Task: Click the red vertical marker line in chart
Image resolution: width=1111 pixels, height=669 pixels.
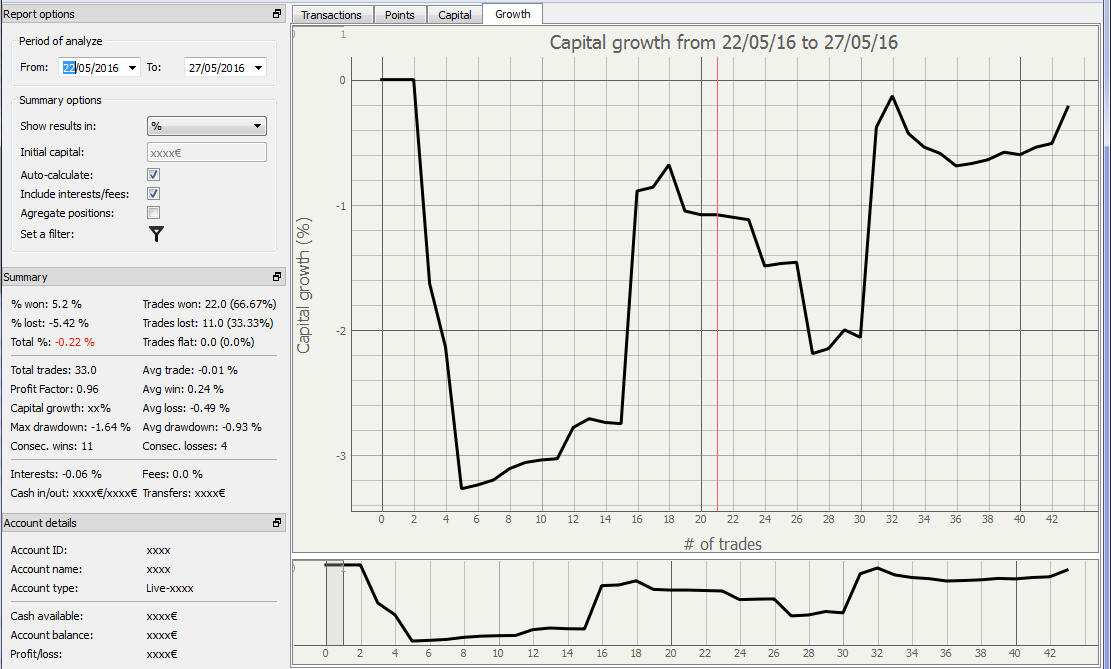Action: 717,283
